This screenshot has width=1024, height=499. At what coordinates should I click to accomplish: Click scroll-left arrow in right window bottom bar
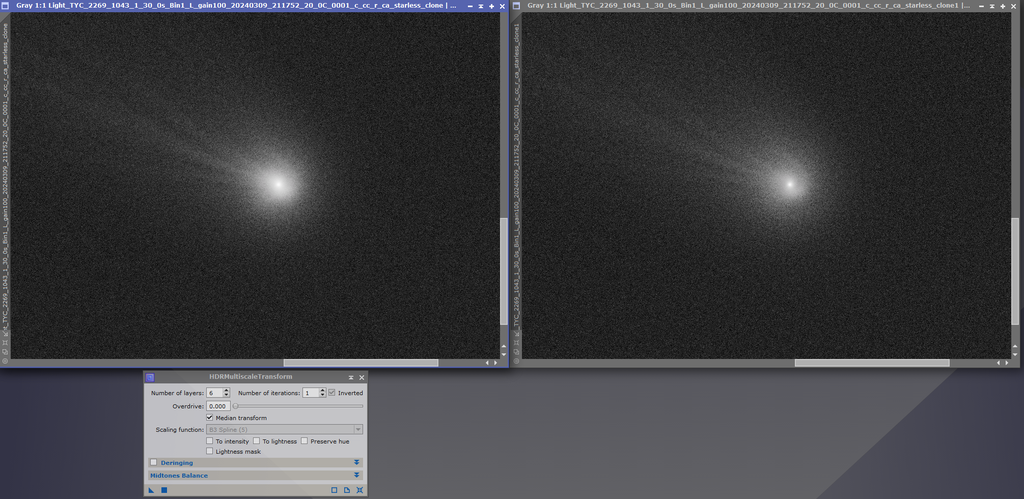click(x=999, y=362)
